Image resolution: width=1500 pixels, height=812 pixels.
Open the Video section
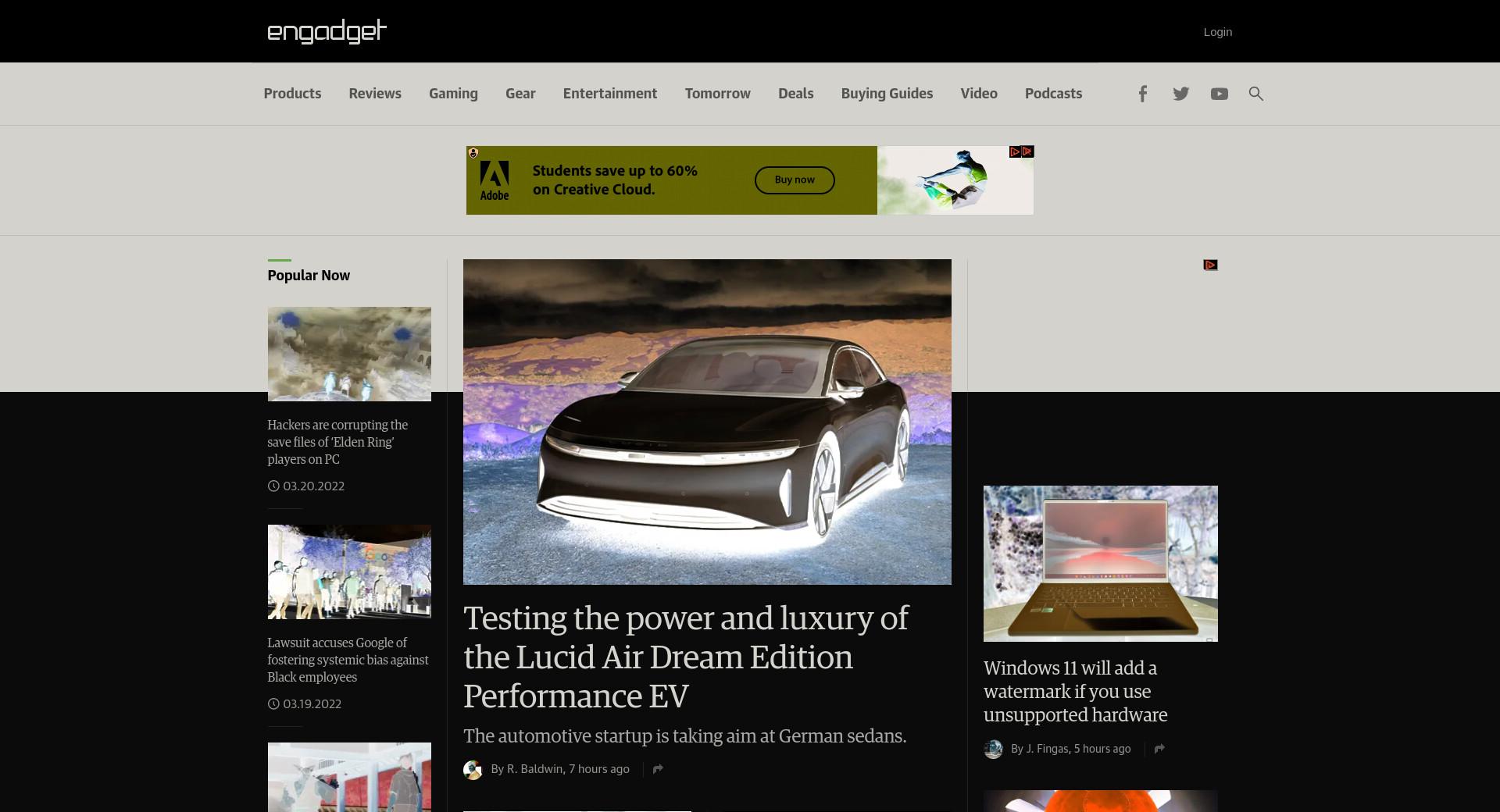(979, 94)
